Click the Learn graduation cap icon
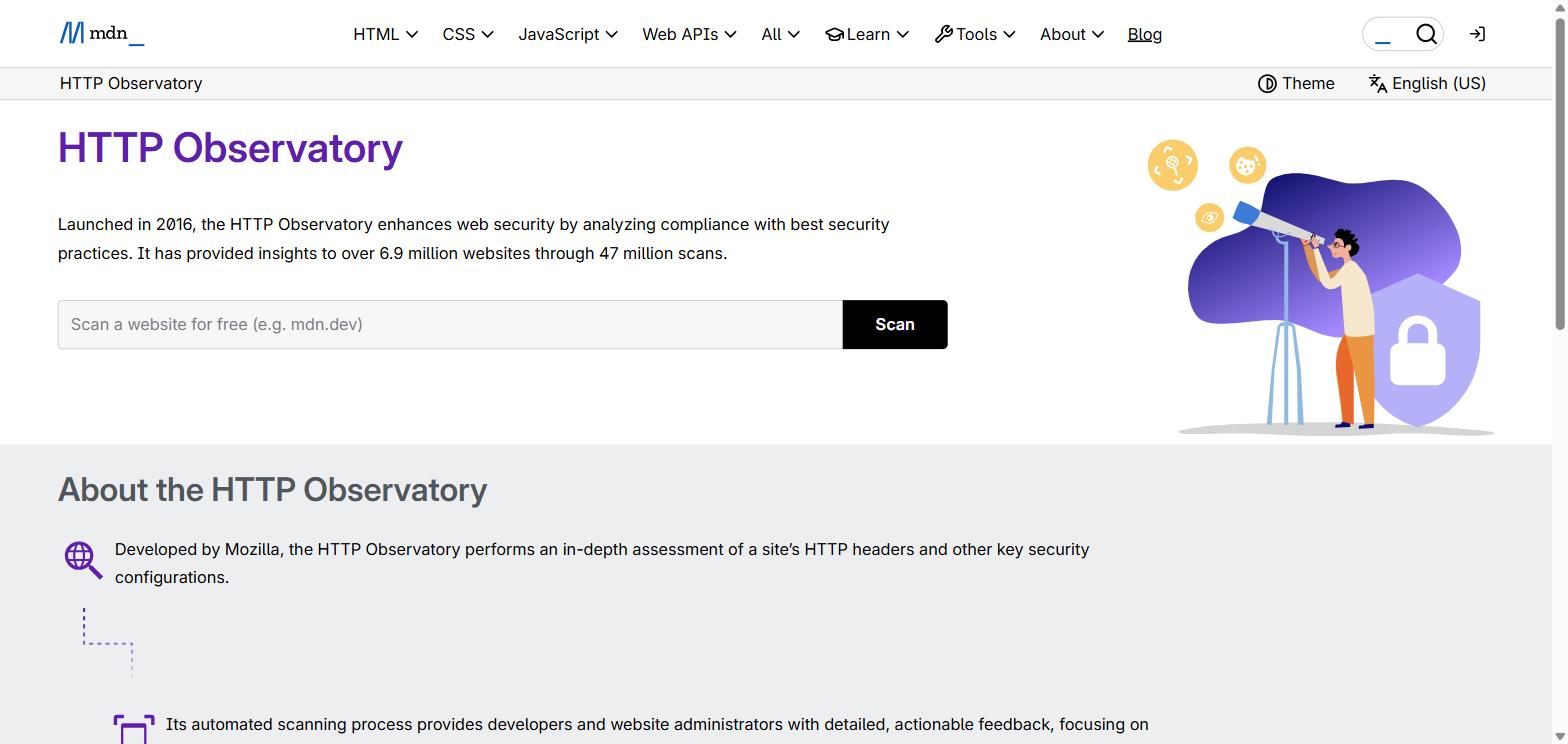This screenshot has height=744, width=1568. (x=834, y=34)
